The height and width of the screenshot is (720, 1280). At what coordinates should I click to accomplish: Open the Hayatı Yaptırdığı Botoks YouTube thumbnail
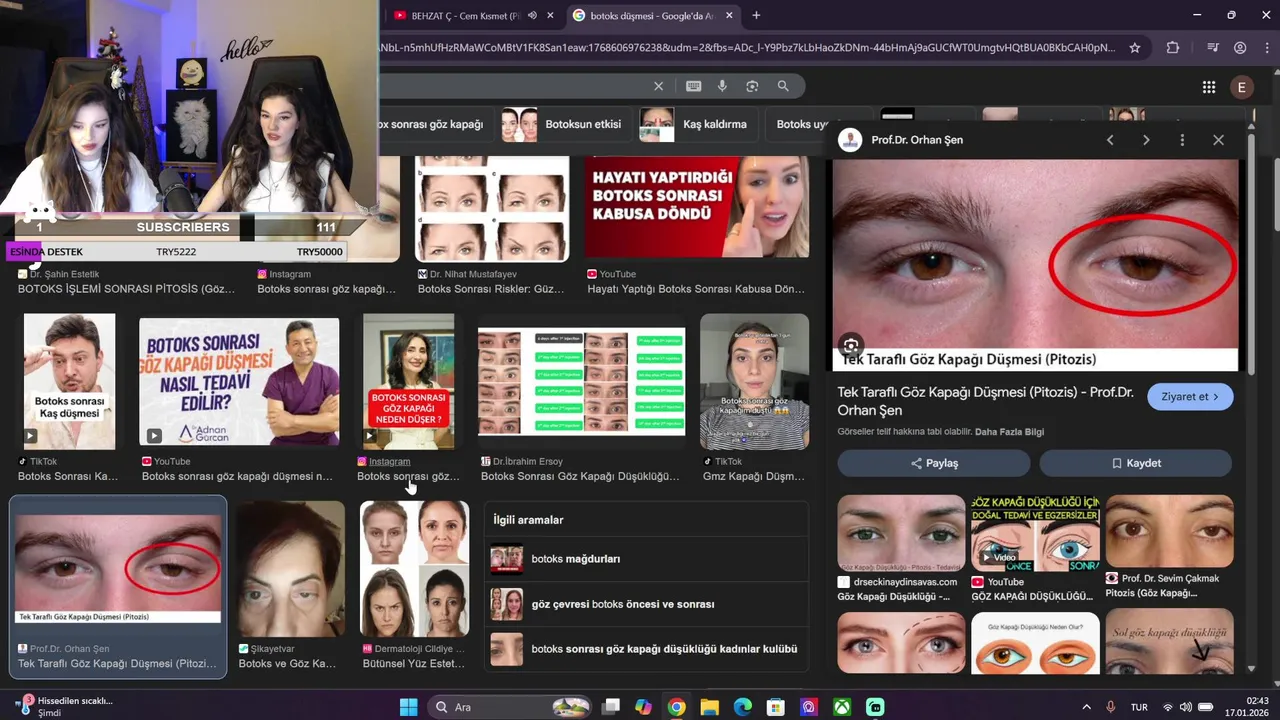pos(697,207)
